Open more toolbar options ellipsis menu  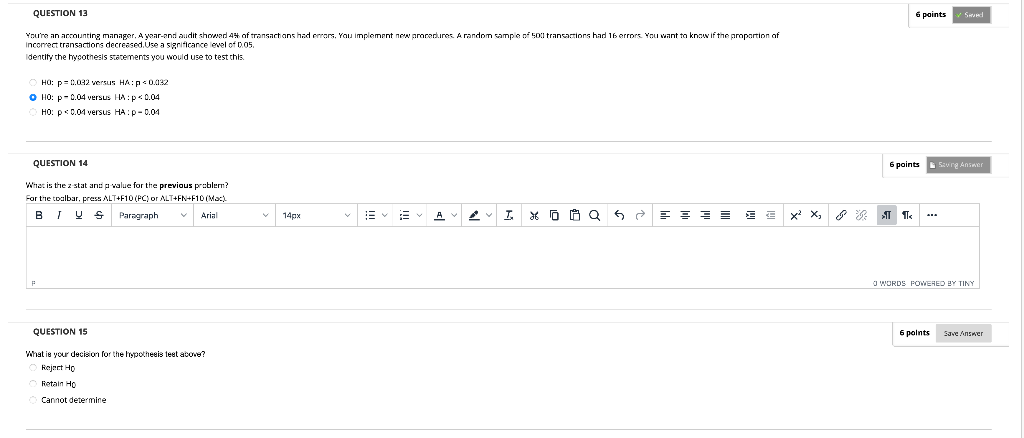point(931,215)
